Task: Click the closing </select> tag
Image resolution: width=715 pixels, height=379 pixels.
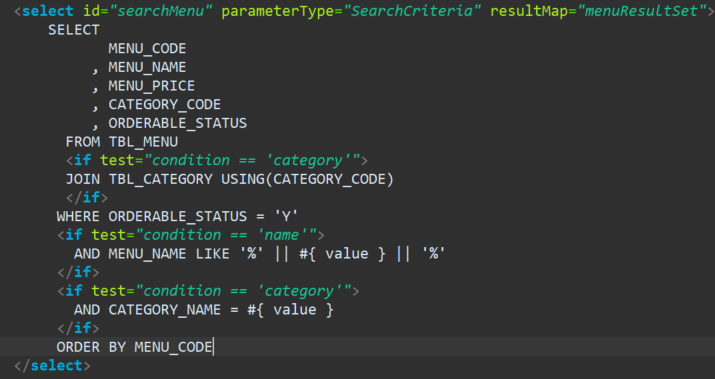Action: (52, 366)
